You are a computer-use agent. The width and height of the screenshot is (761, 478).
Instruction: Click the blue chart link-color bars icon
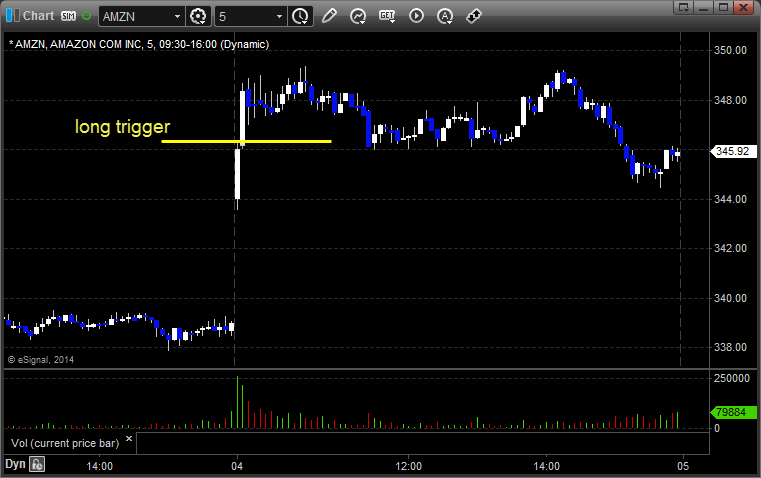[13, 16]
